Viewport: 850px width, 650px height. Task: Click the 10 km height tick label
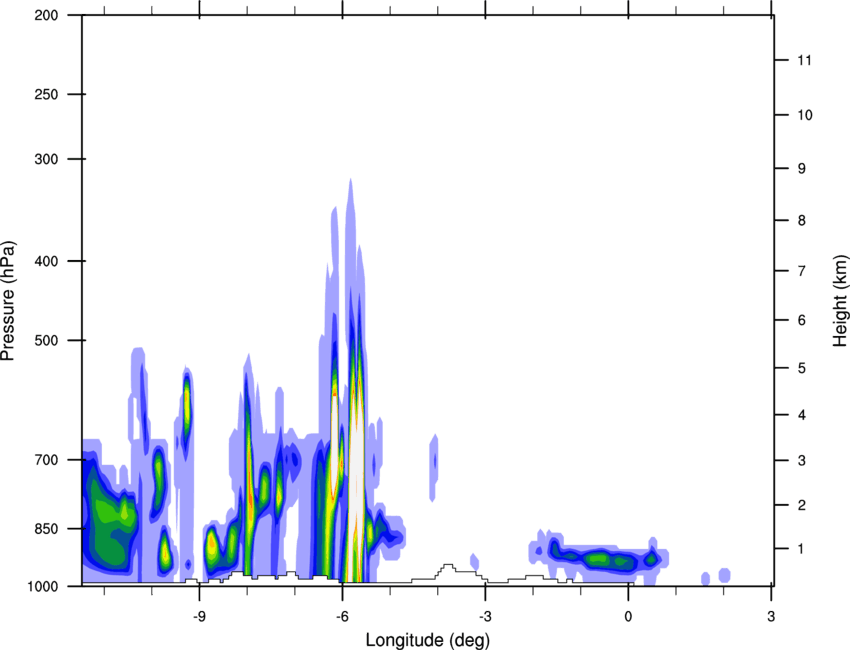(805, 115)
